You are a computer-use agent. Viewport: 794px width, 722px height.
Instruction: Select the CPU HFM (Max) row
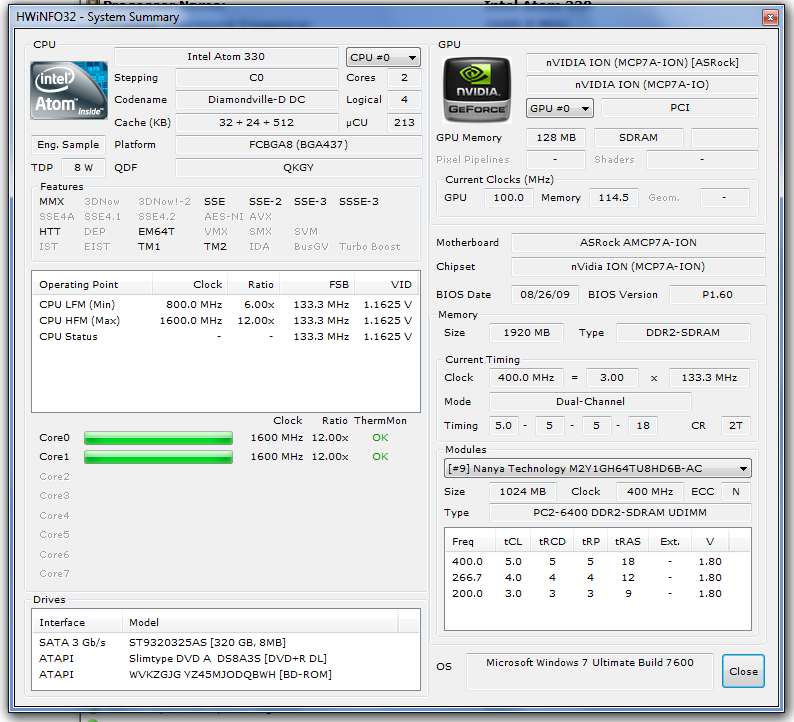(225, 320)
